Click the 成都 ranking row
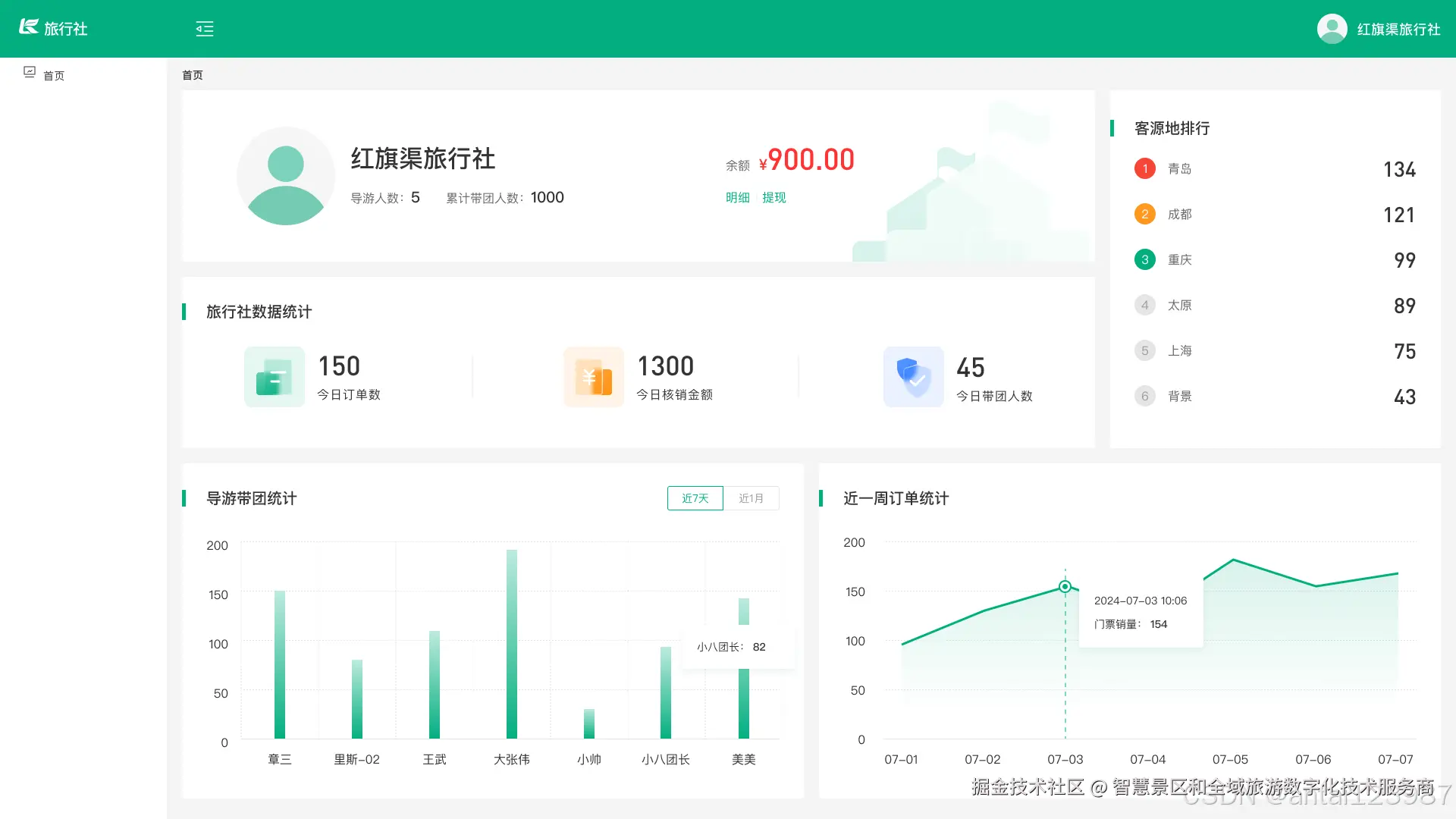Image resolution: width=1456 pixels, height=819 pixels. pyautogui.click(x=1274, y=215)
